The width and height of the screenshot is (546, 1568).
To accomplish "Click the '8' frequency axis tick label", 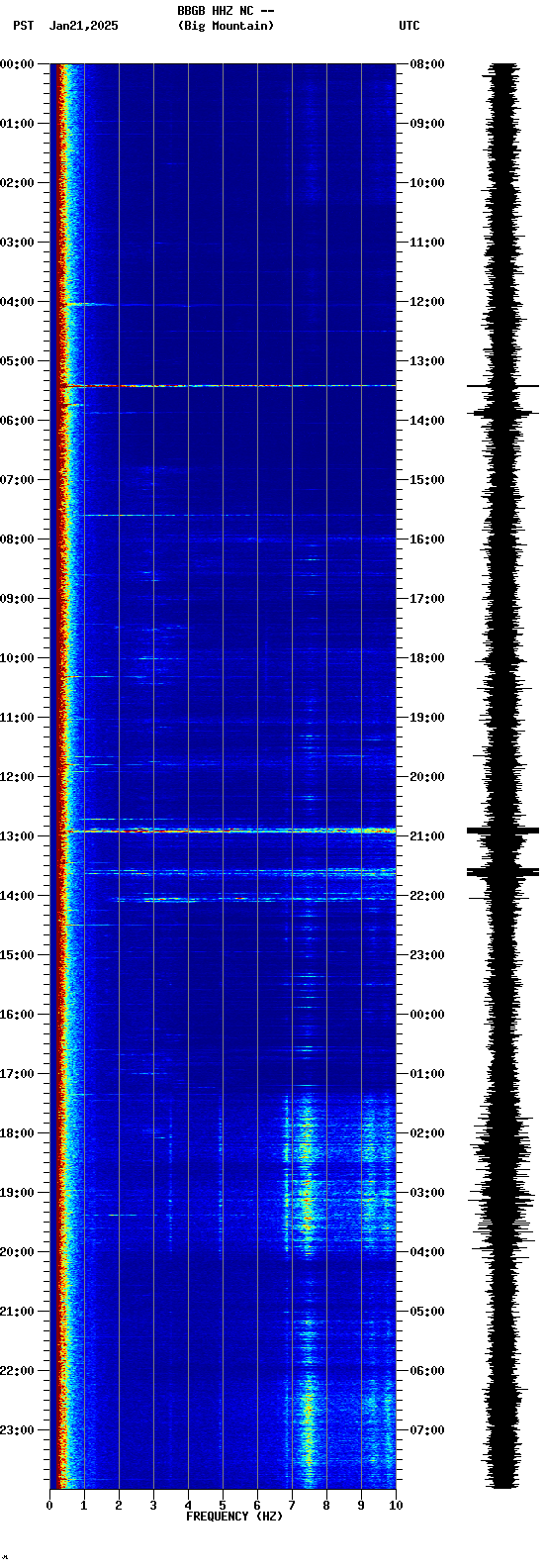I will [326, 1506].
